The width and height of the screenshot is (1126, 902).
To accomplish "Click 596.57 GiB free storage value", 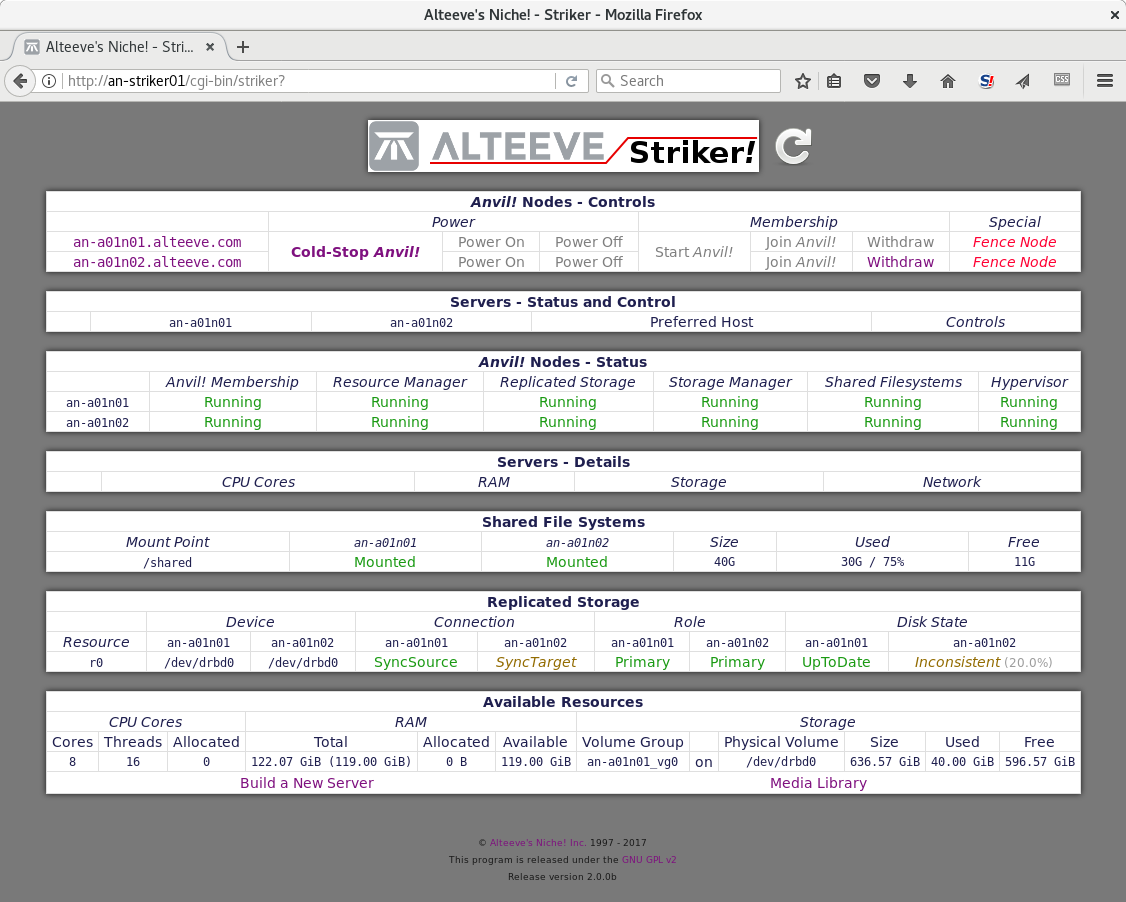I will [x=1040, y=762].
